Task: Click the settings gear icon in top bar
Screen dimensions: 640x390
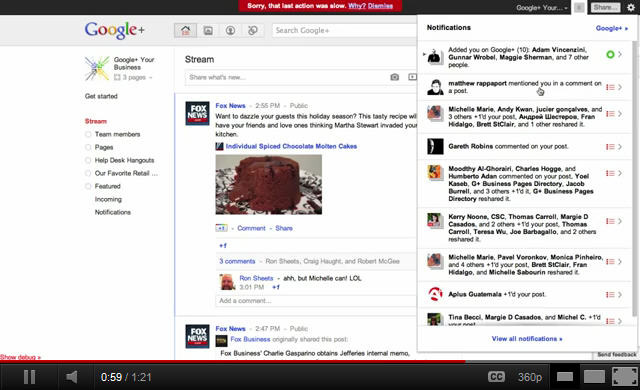Action: [x=631, y=7]
